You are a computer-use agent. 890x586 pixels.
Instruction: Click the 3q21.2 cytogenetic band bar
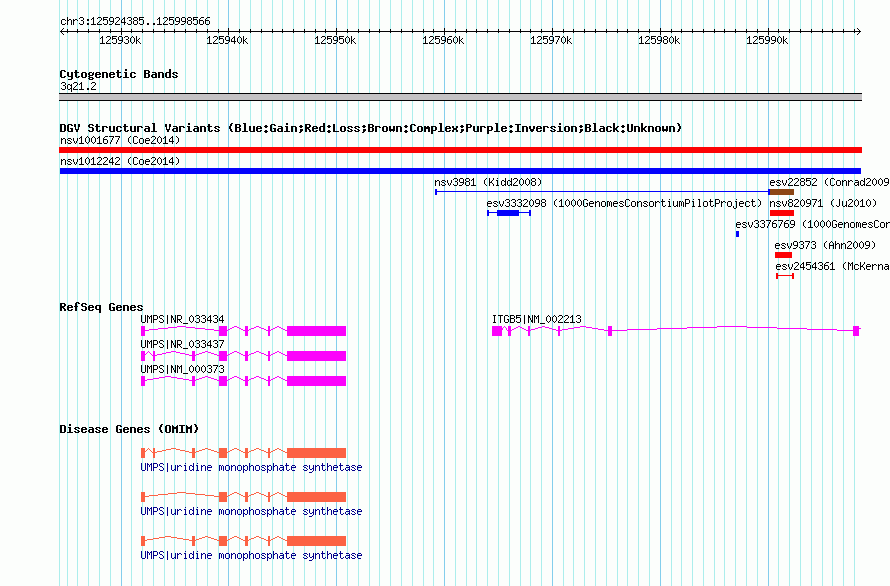coord(460,97)
